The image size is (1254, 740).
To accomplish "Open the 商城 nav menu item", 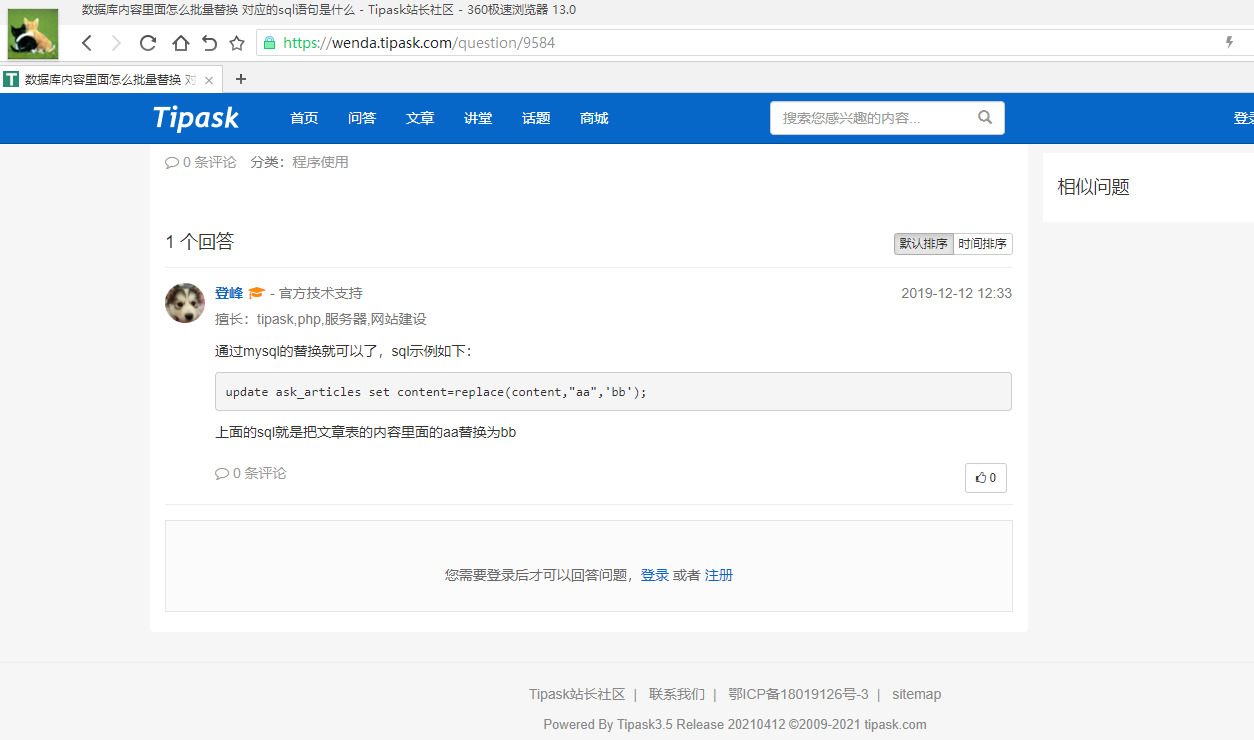I will [594, 118].
